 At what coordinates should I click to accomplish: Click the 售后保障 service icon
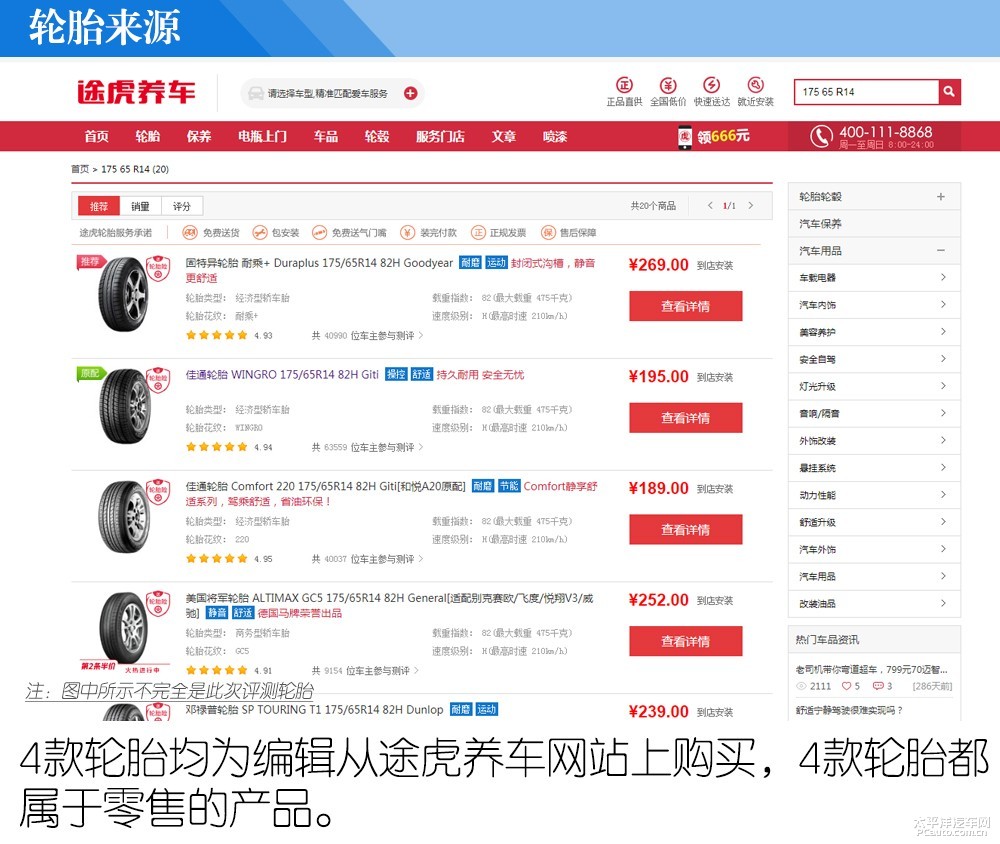pos(548,233)
